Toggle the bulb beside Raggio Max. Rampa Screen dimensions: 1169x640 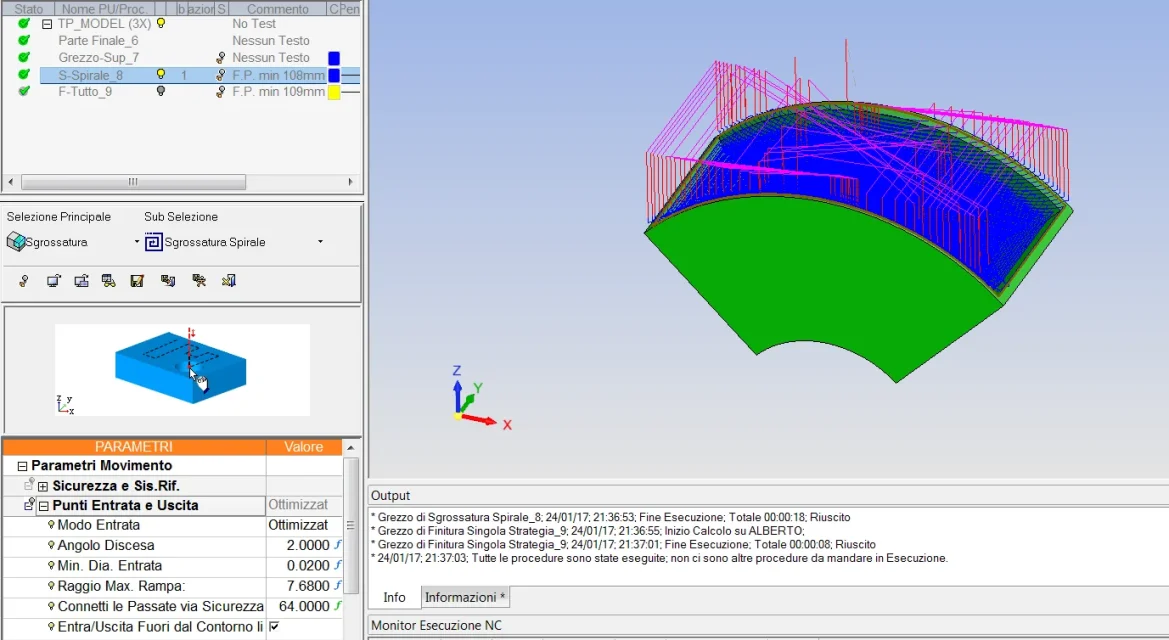tap(51, 586)
